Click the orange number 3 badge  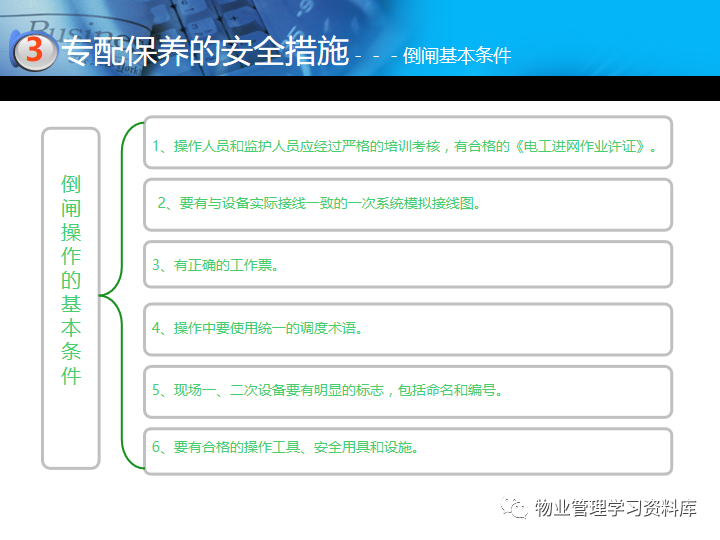[x=34, y=51]
